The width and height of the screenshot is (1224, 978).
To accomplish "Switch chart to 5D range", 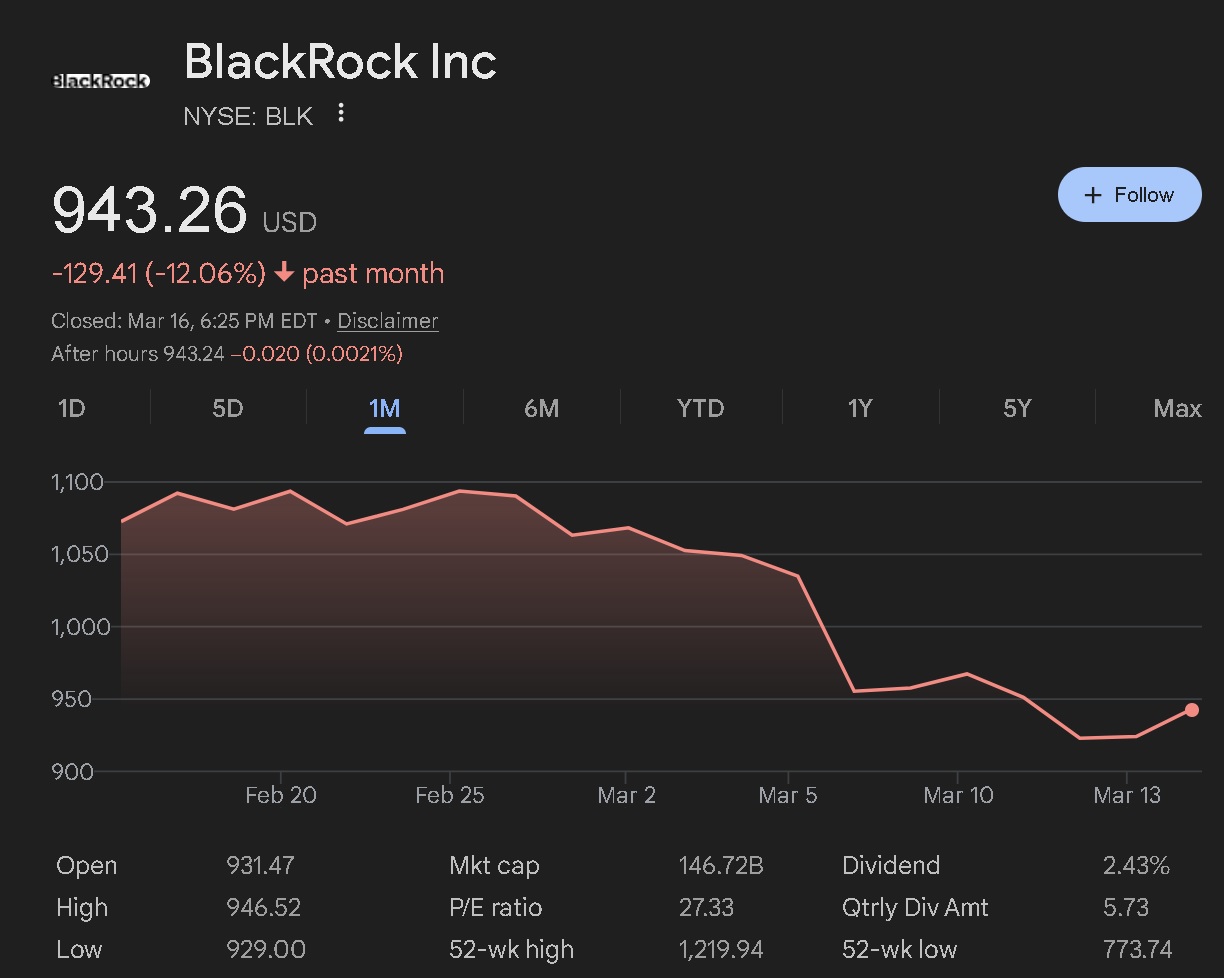I will click(228, 408).
